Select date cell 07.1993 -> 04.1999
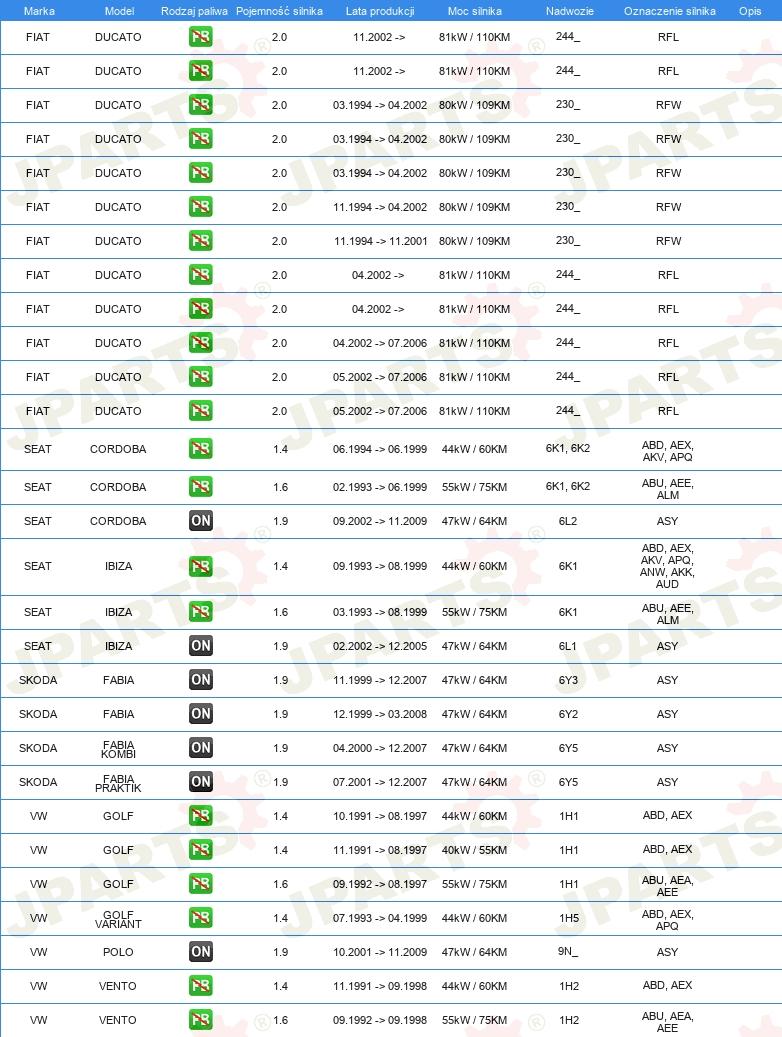782x1037 pixels. point(380,918)
